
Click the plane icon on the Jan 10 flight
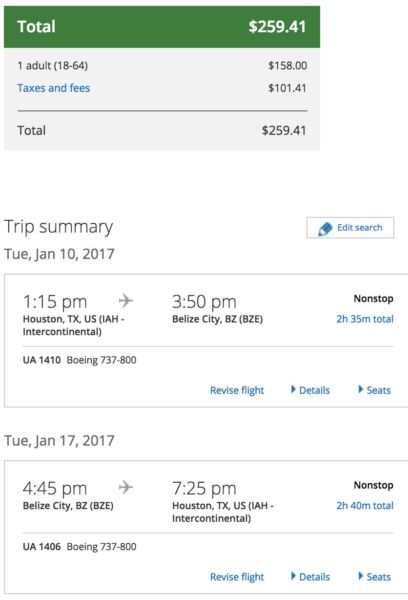tap(126, 300)
